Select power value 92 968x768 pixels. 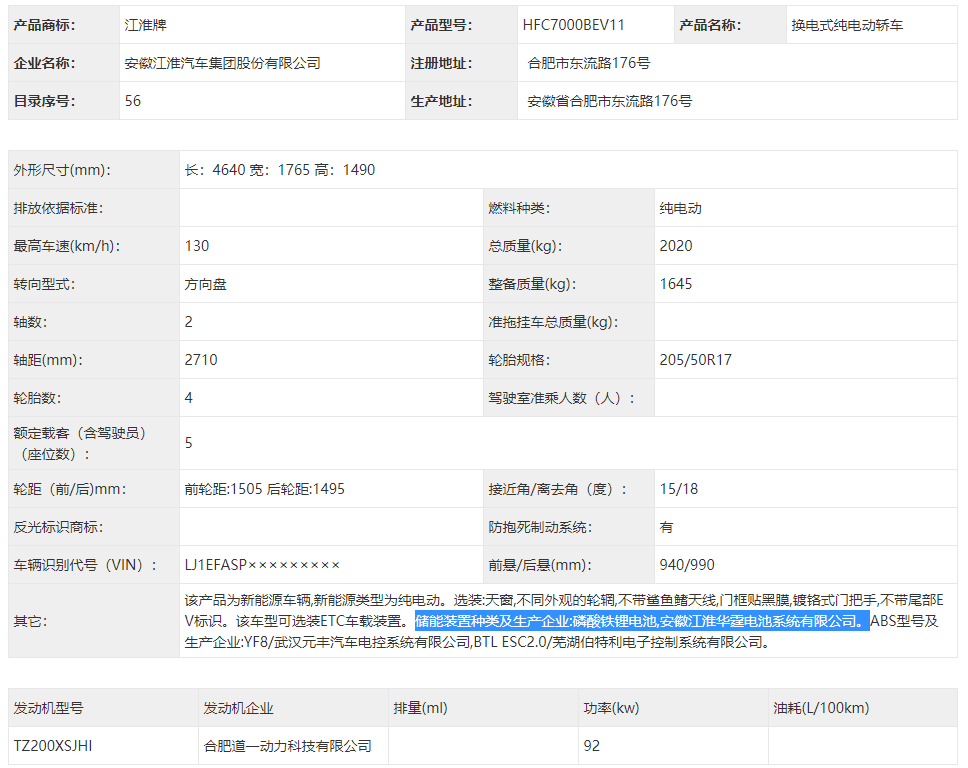coord(591,746)
